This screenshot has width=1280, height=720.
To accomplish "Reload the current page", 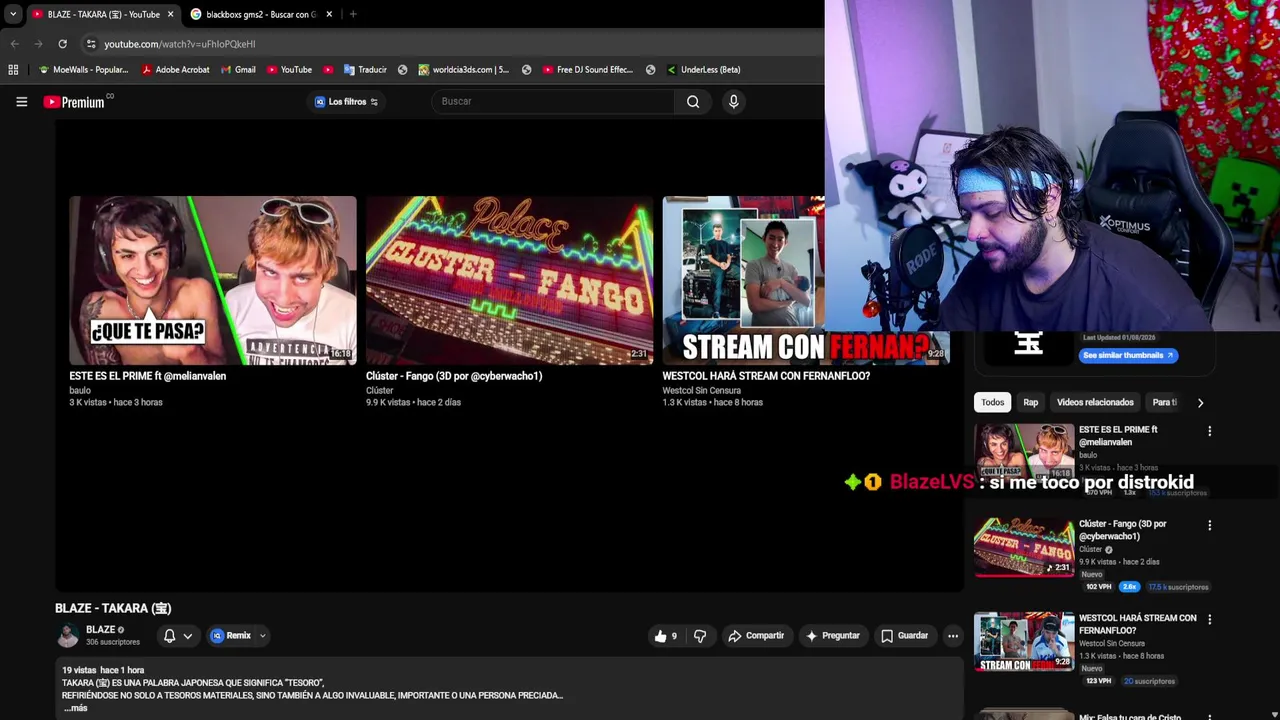I will 62,44.
